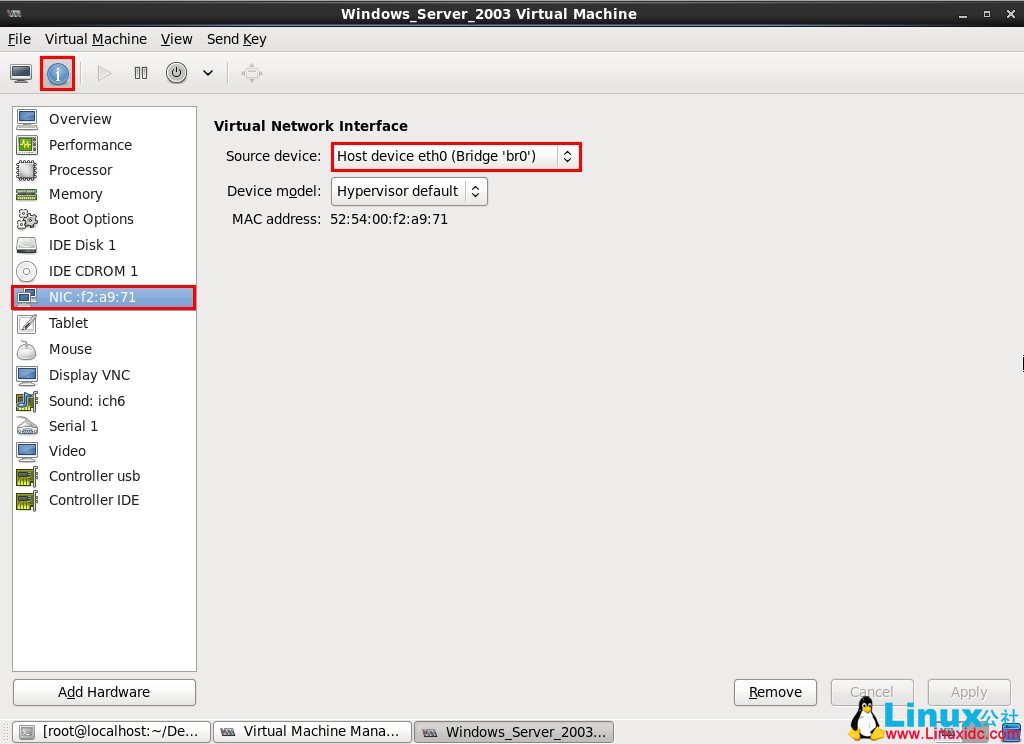Click the Boot Options gears icon
The height and width of the screenshot is (744, 1024).
pos(27,219)
